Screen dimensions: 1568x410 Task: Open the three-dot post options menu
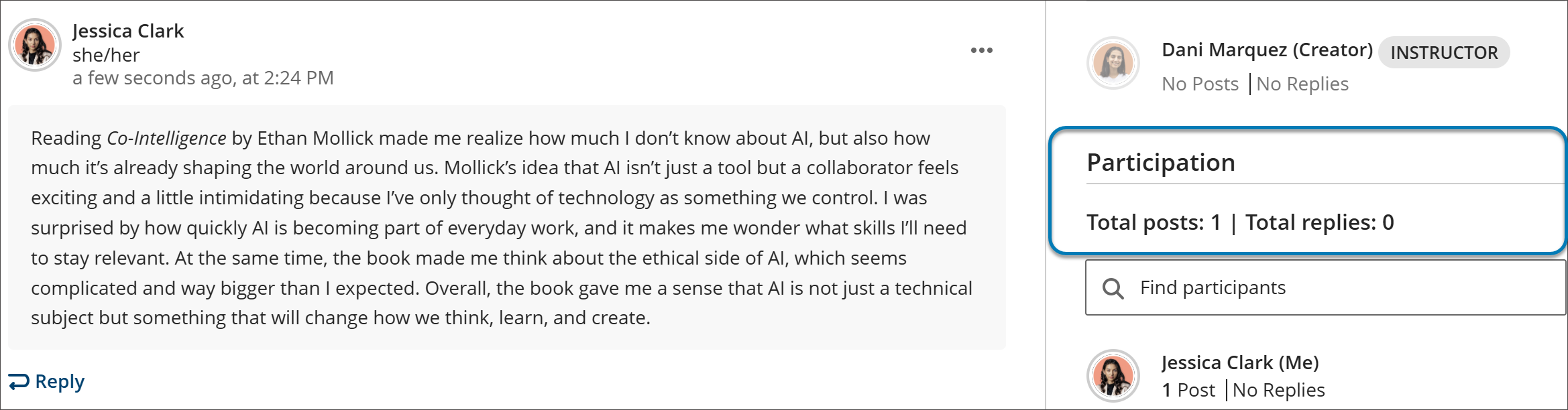pyautogui.click(x=981, y=50)
